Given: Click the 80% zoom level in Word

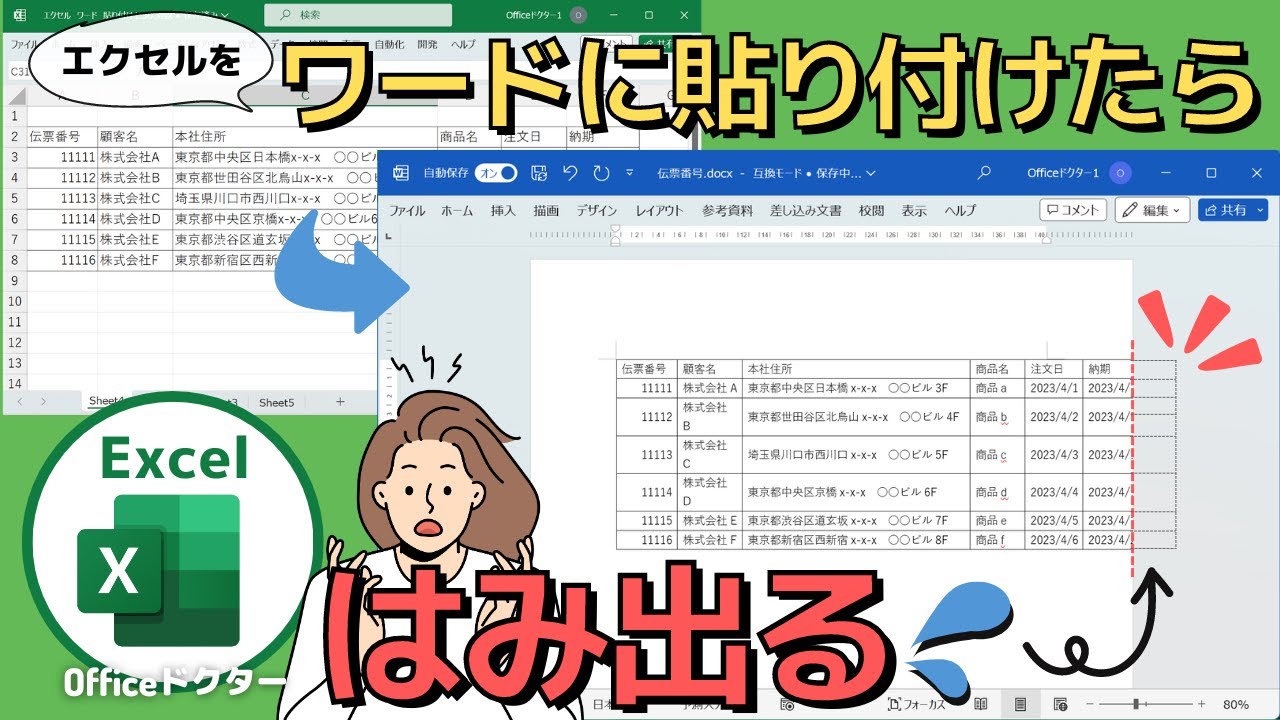Looking at the screenshot, I should tap(1235, 704).
